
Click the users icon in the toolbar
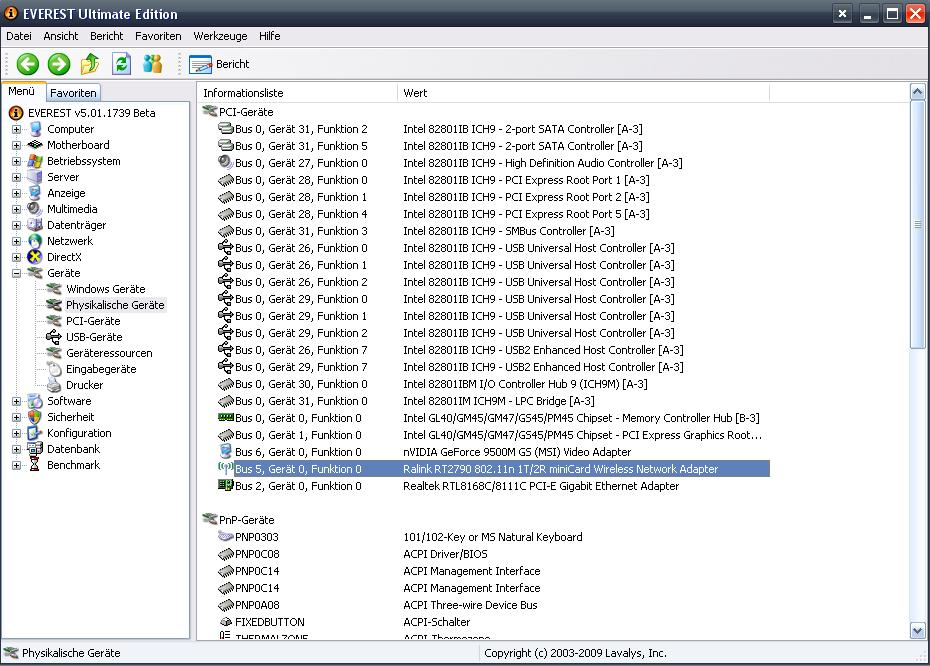(153, 64)
